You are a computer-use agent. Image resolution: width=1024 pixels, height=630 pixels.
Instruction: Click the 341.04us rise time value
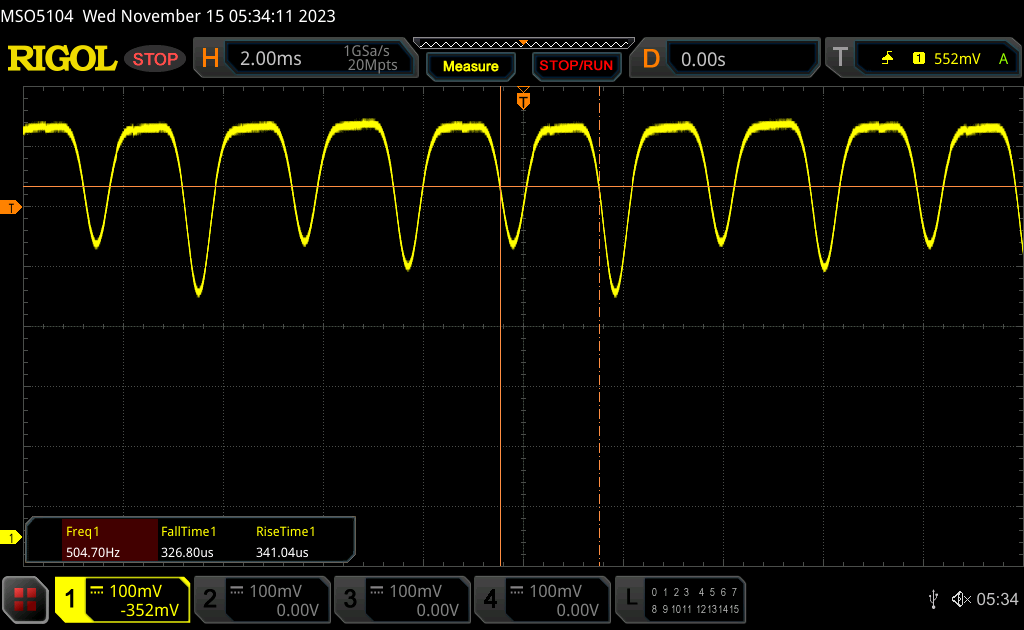tap(282, 552)
